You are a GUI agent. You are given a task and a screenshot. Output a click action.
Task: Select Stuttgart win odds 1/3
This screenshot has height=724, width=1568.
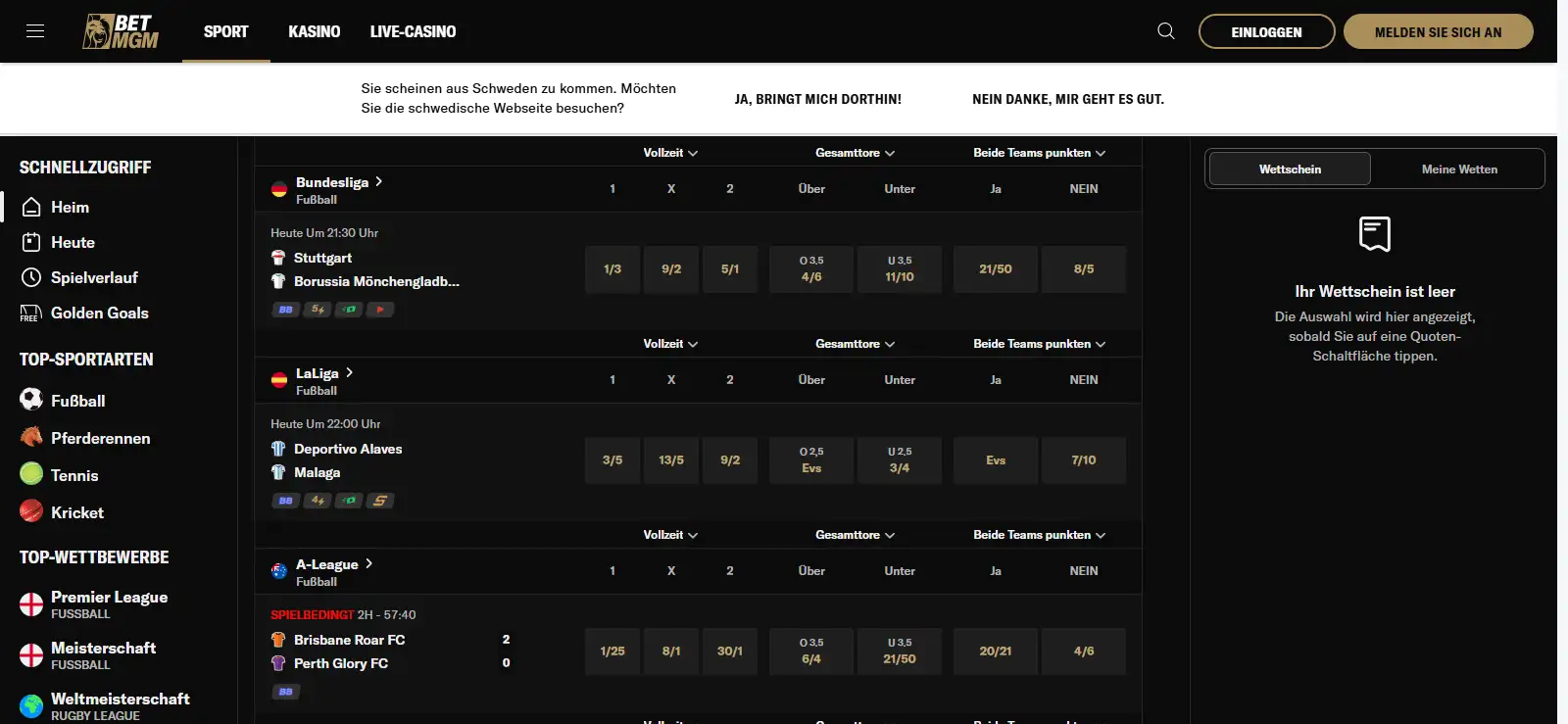point(612,268)
